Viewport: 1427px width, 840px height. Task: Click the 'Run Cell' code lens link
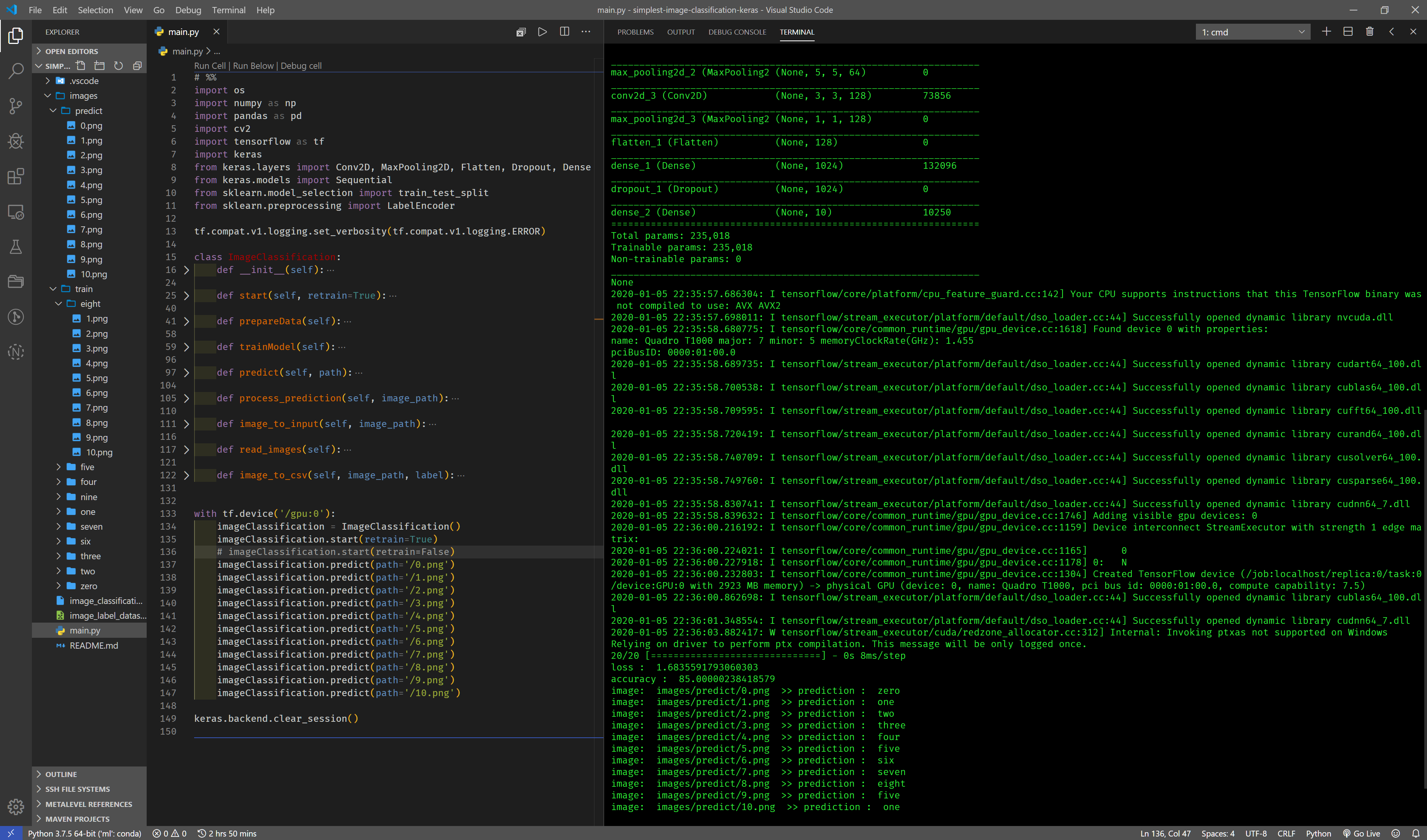click(210, 66)
